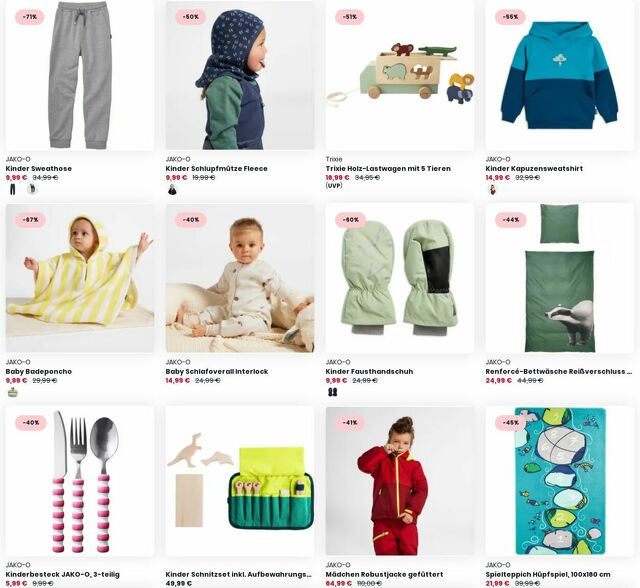Open Kinder Sweathose gray pants image
640x588 pixels.
click(80, 75)
